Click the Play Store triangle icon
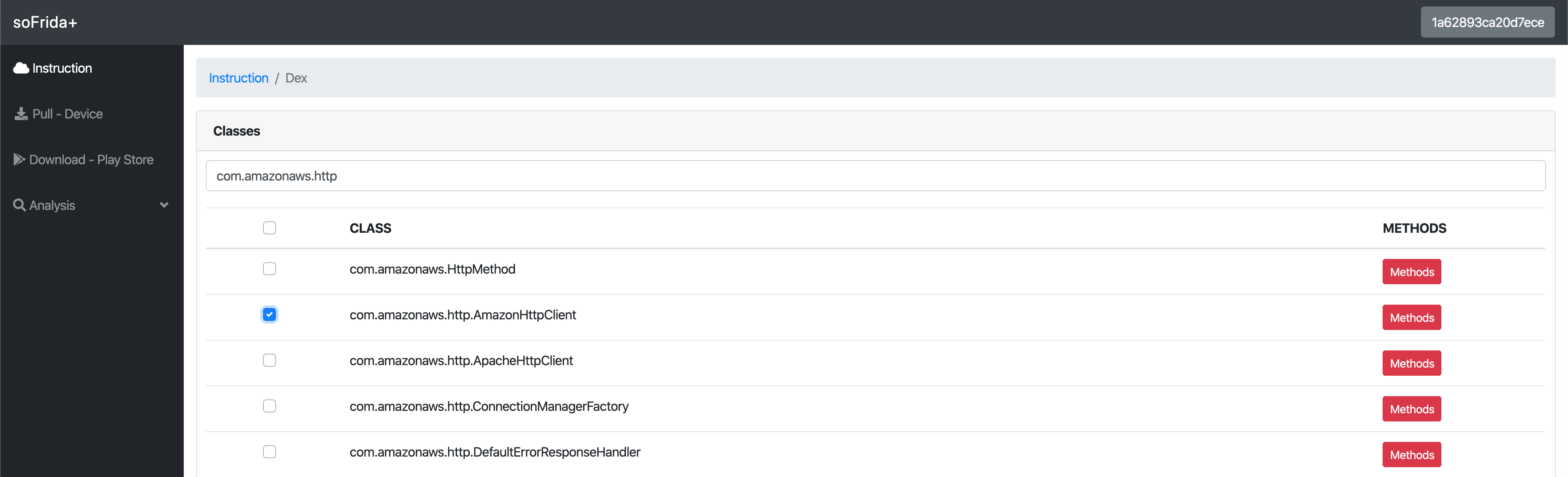This screenshot has width=1568, height=477. pos(19,159)
